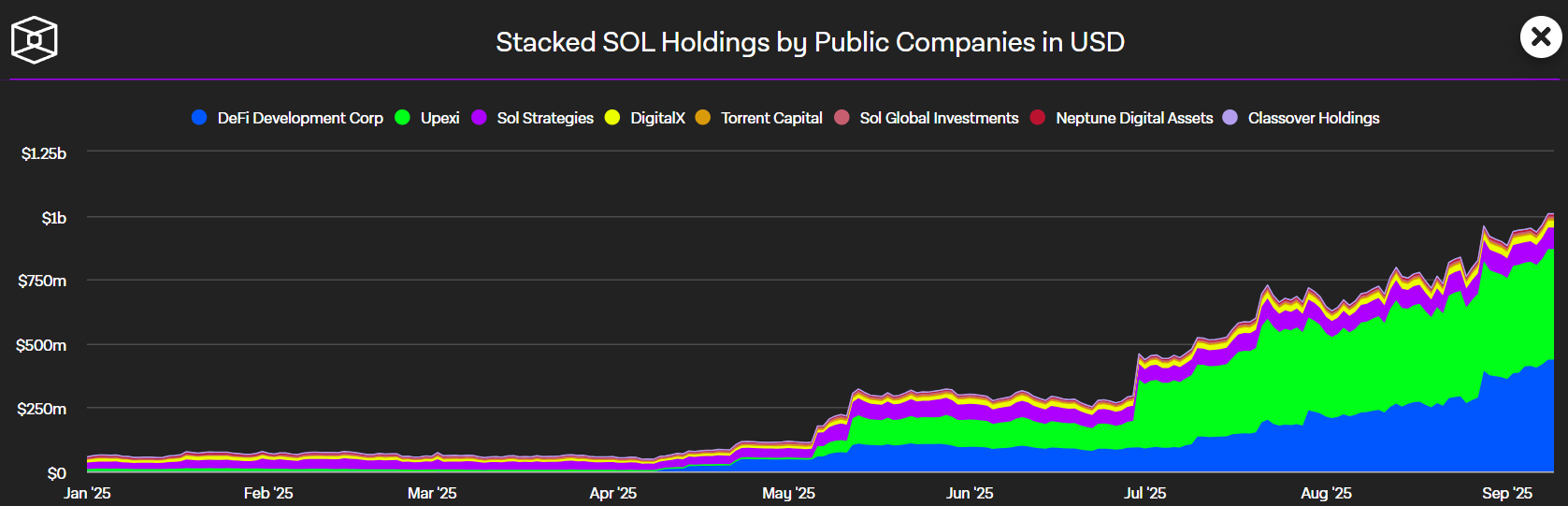
Task: Hide the DeFi Development Corp series label
Action: (x=300, y=118)
